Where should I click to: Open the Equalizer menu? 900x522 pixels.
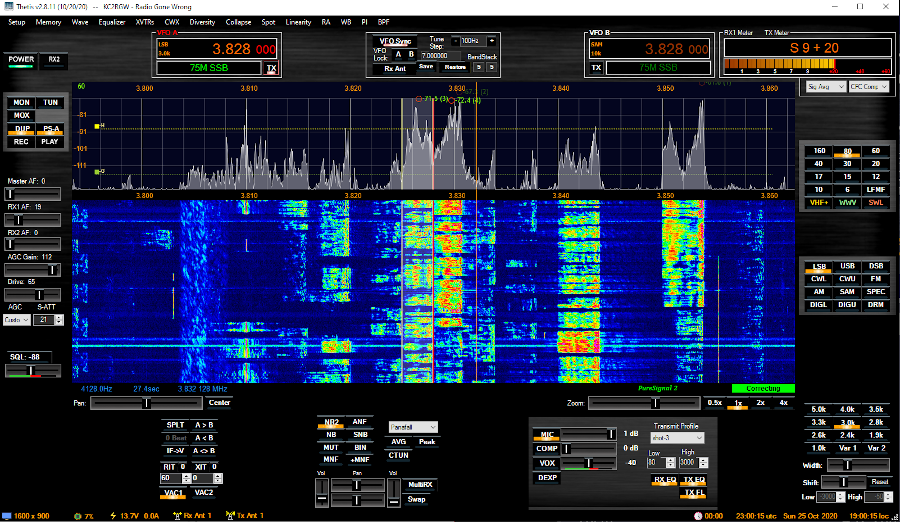coord(111,22)
